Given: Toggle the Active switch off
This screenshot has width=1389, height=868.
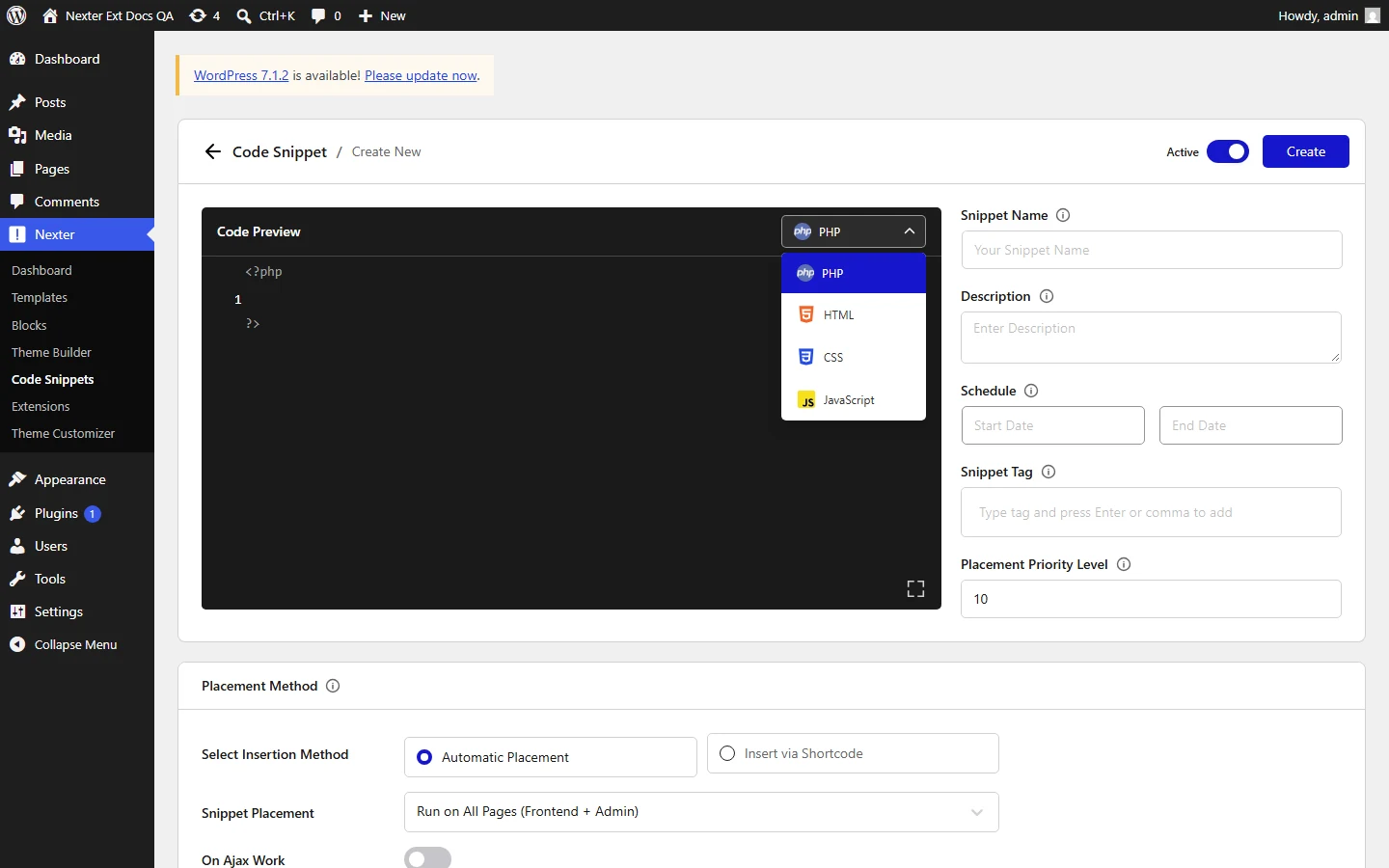Looking at the screenshot, I should pos(1228,151).
